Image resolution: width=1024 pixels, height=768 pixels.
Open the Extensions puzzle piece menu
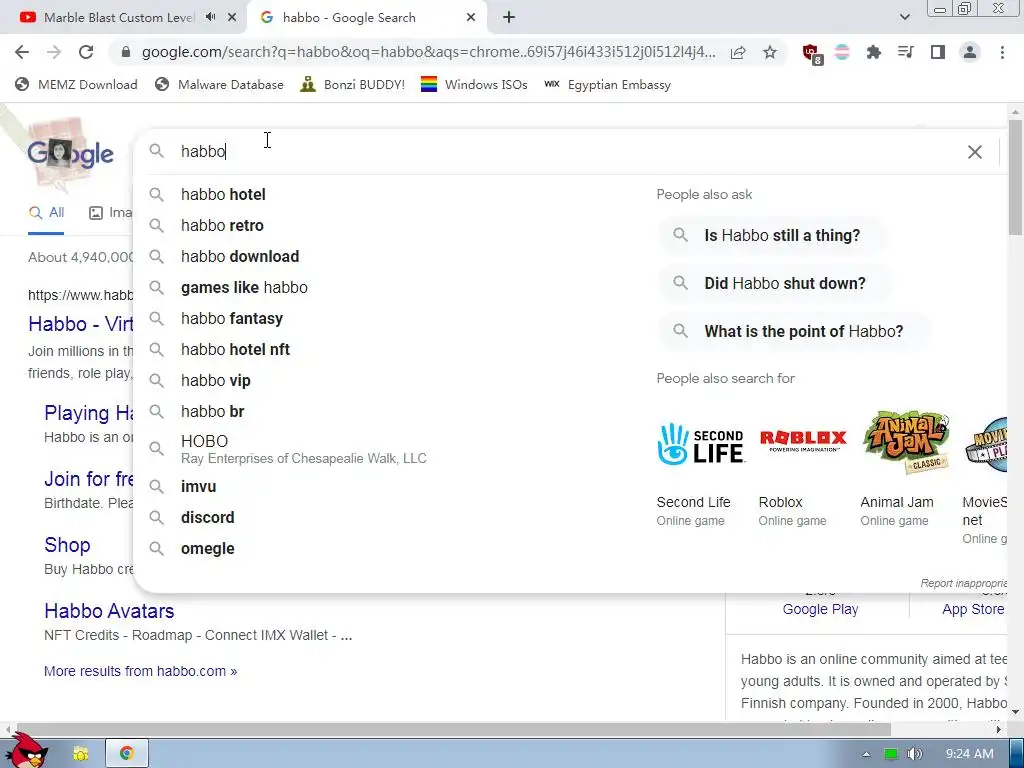(874, 52)
